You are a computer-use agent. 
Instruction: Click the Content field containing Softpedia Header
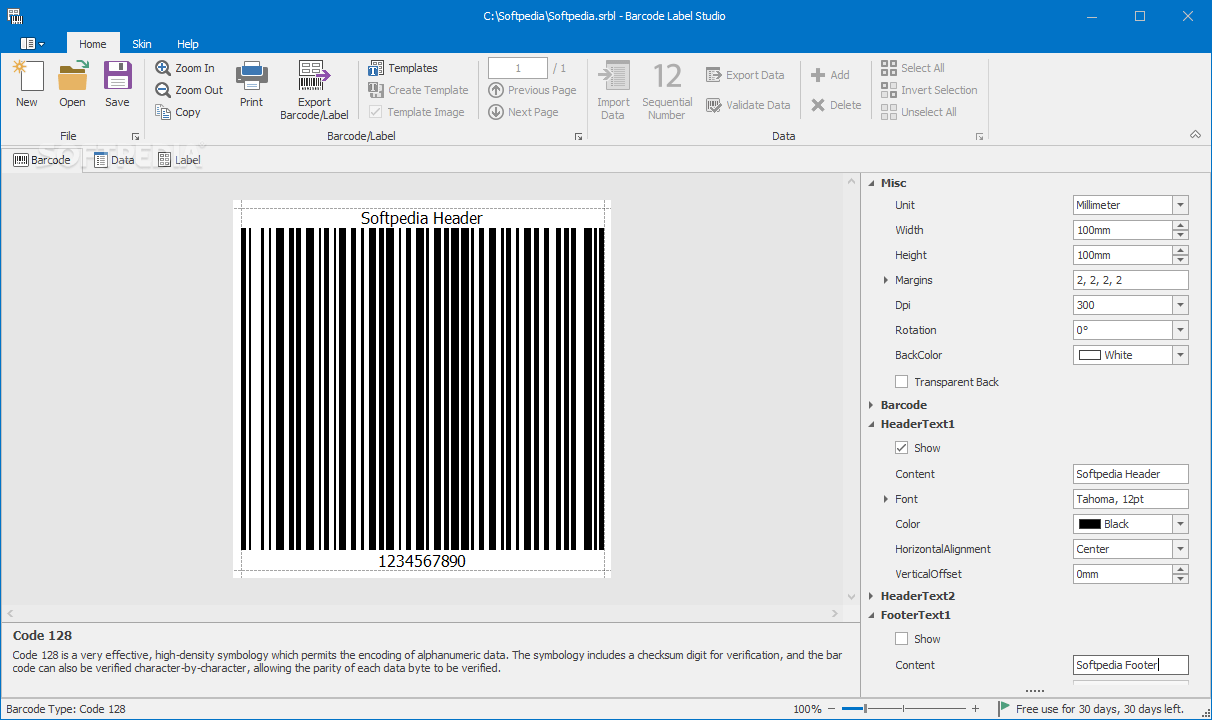[1130, 473]
